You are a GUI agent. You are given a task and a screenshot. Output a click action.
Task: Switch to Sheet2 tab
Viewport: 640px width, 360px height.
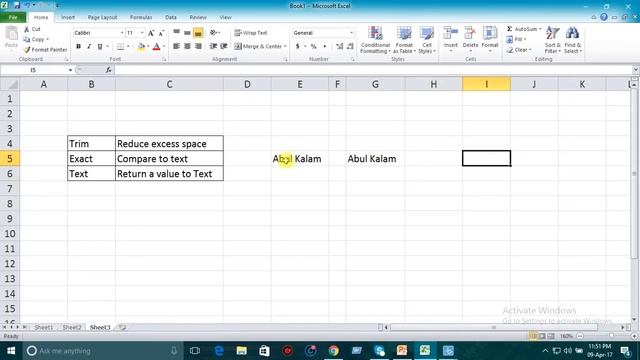coord(72,327)
